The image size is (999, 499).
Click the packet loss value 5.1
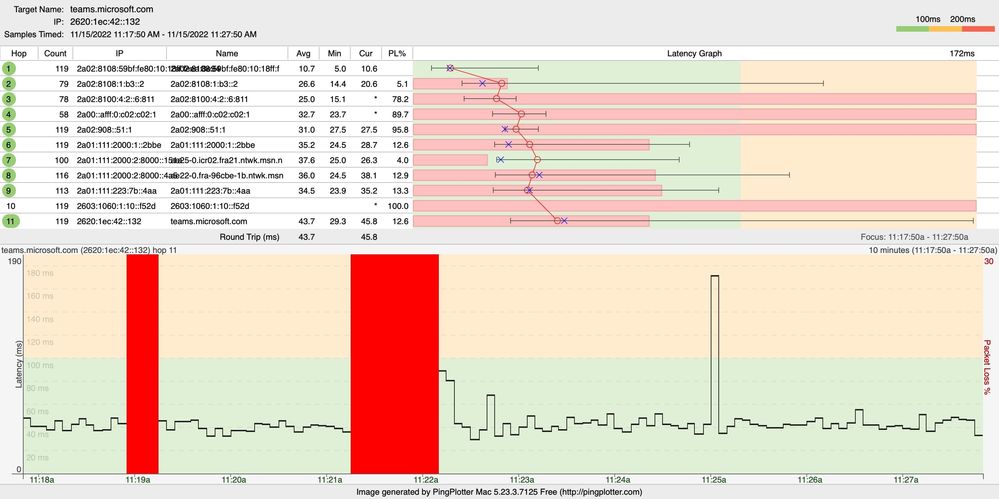[x=403, y=83]
